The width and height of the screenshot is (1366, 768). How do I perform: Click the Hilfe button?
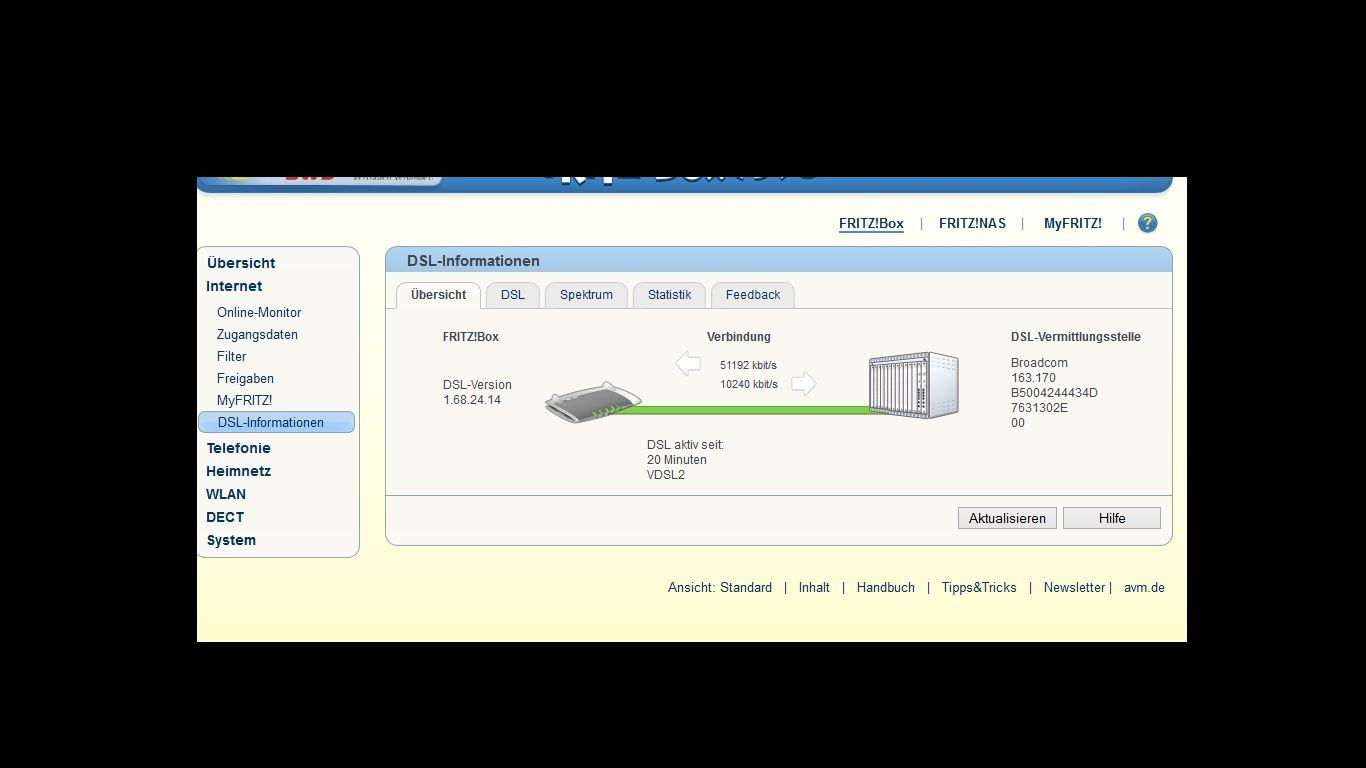click(1112, 518)
